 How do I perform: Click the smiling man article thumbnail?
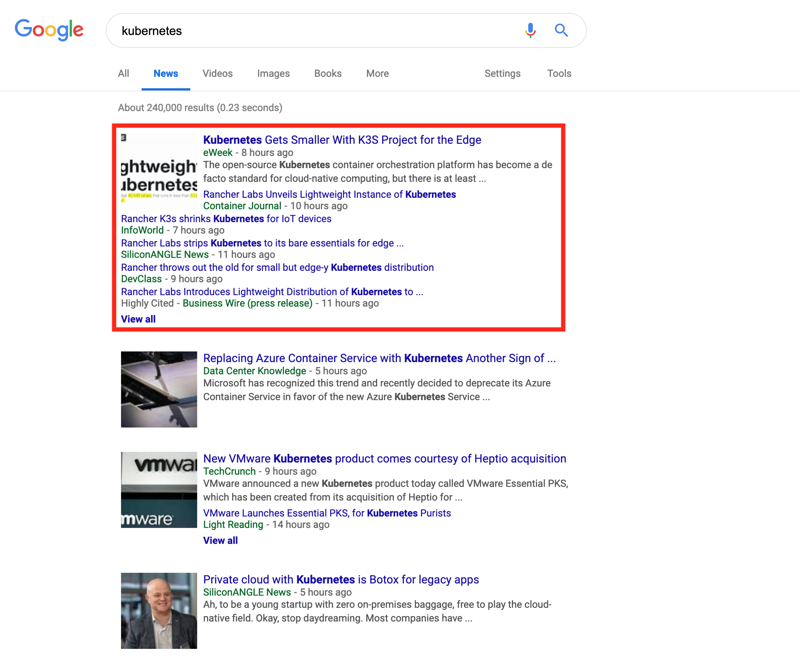click(159, 611)
